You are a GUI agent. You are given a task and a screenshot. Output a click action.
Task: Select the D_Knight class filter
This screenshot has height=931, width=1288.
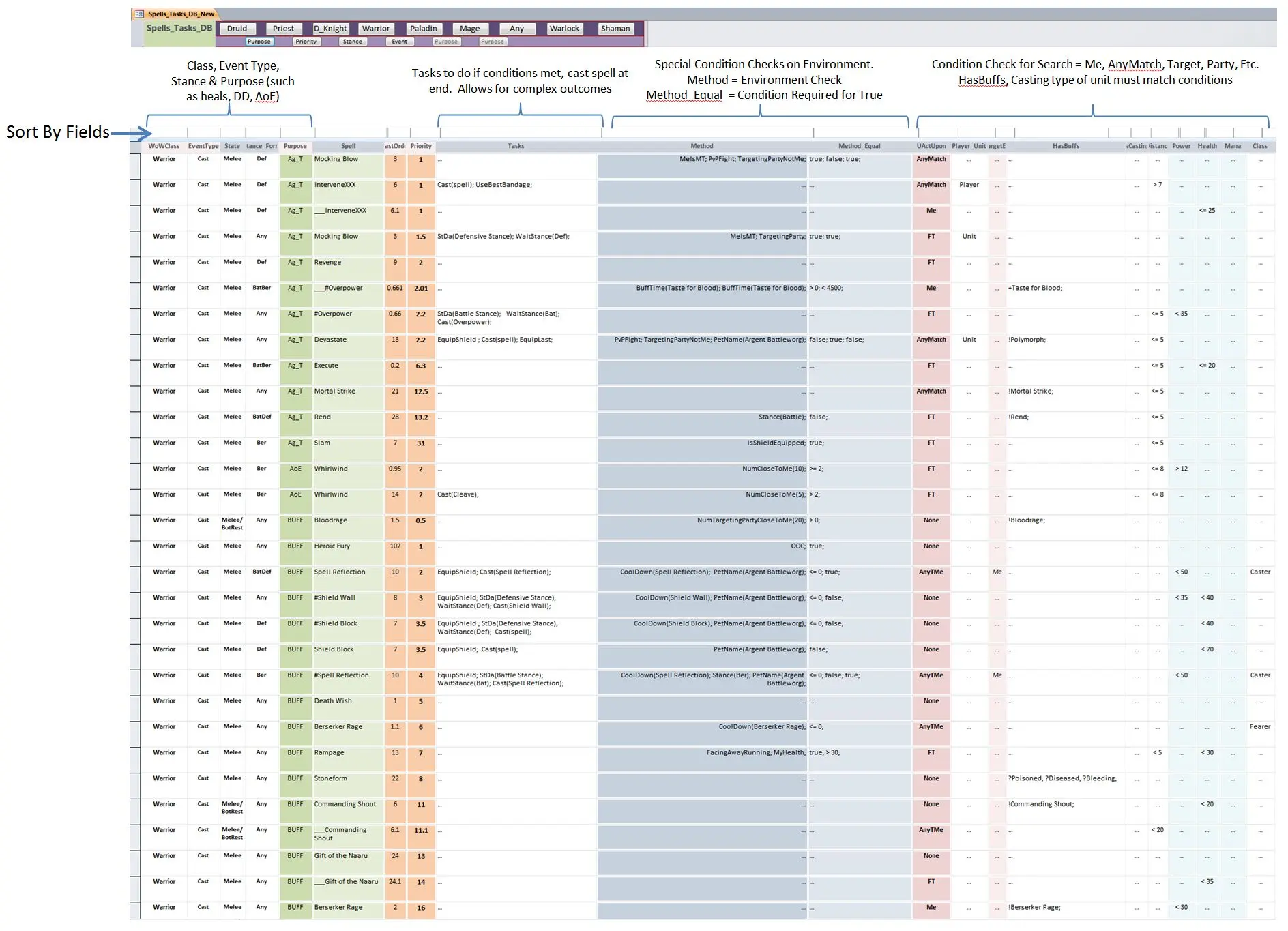[330, 29]
